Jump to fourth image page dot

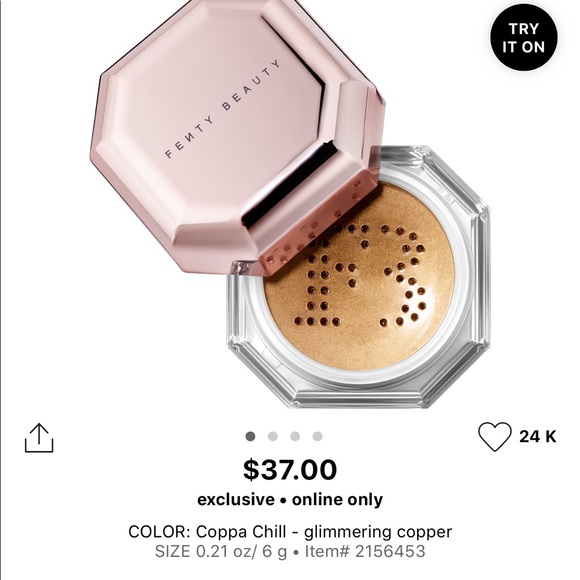[317, 436]
